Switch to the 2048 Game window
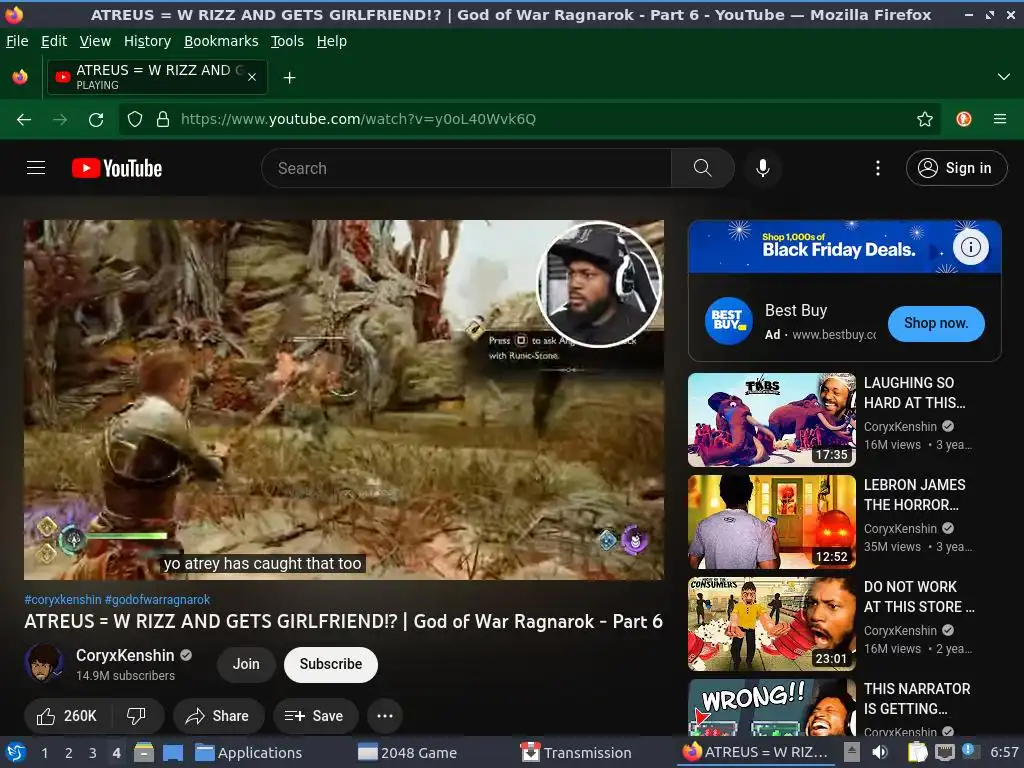This screenshot has width=1024, height=768. click(408, 752)
